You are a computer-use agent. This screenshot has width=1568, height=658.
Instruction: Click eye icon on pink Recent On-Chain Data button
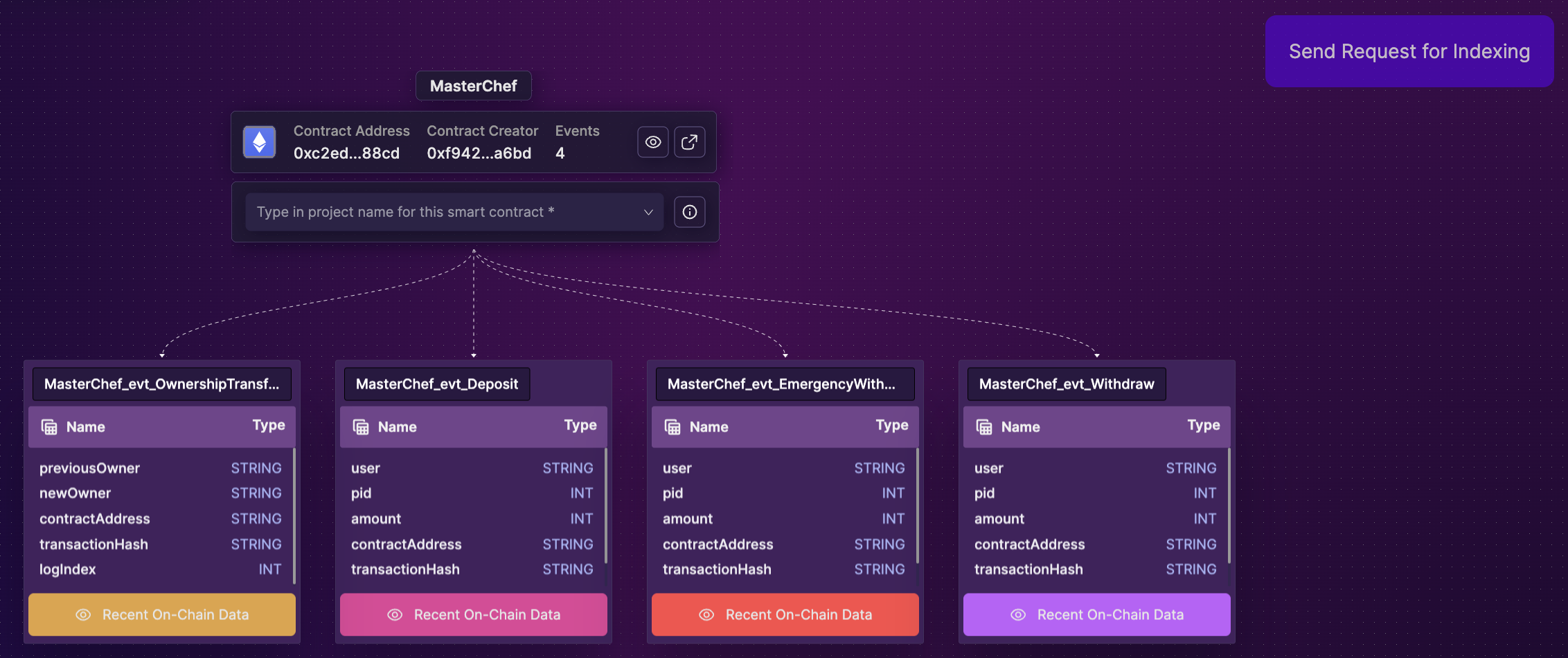[395, 615]
